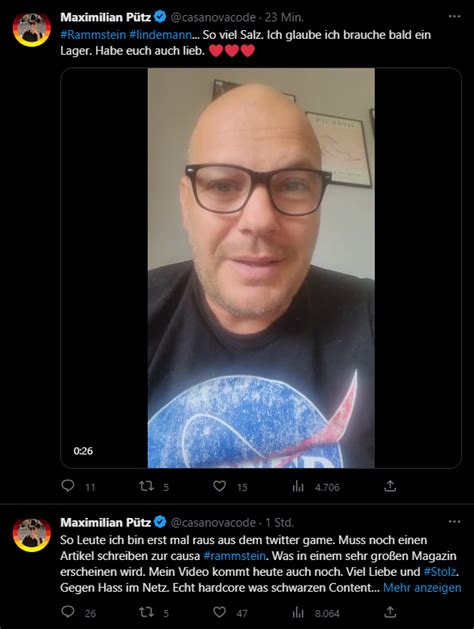Viewport: 474px width, 629px height.
Task: Share the second tweet via share icon
Action: (390, 612)
